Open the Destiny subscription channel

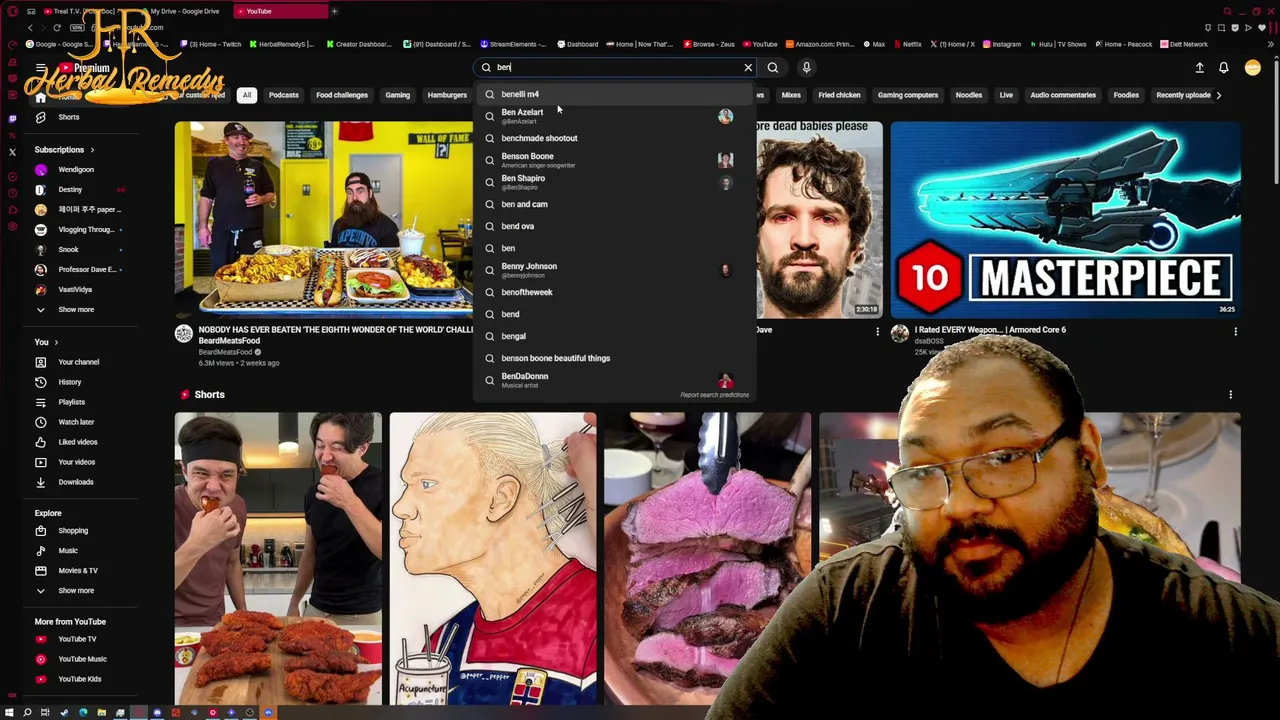pyautogui.click(x=70, y=190)
